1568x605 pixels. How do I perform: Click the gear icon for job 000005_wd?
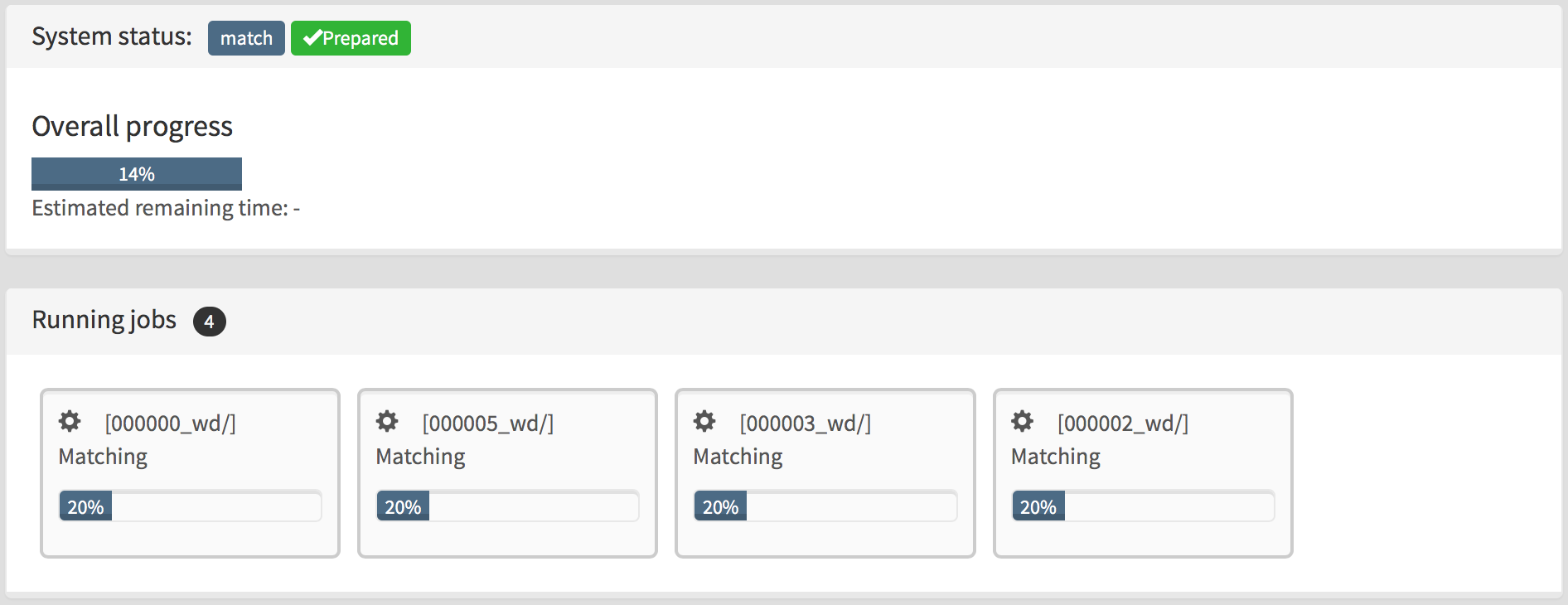[x=387, y=422]
